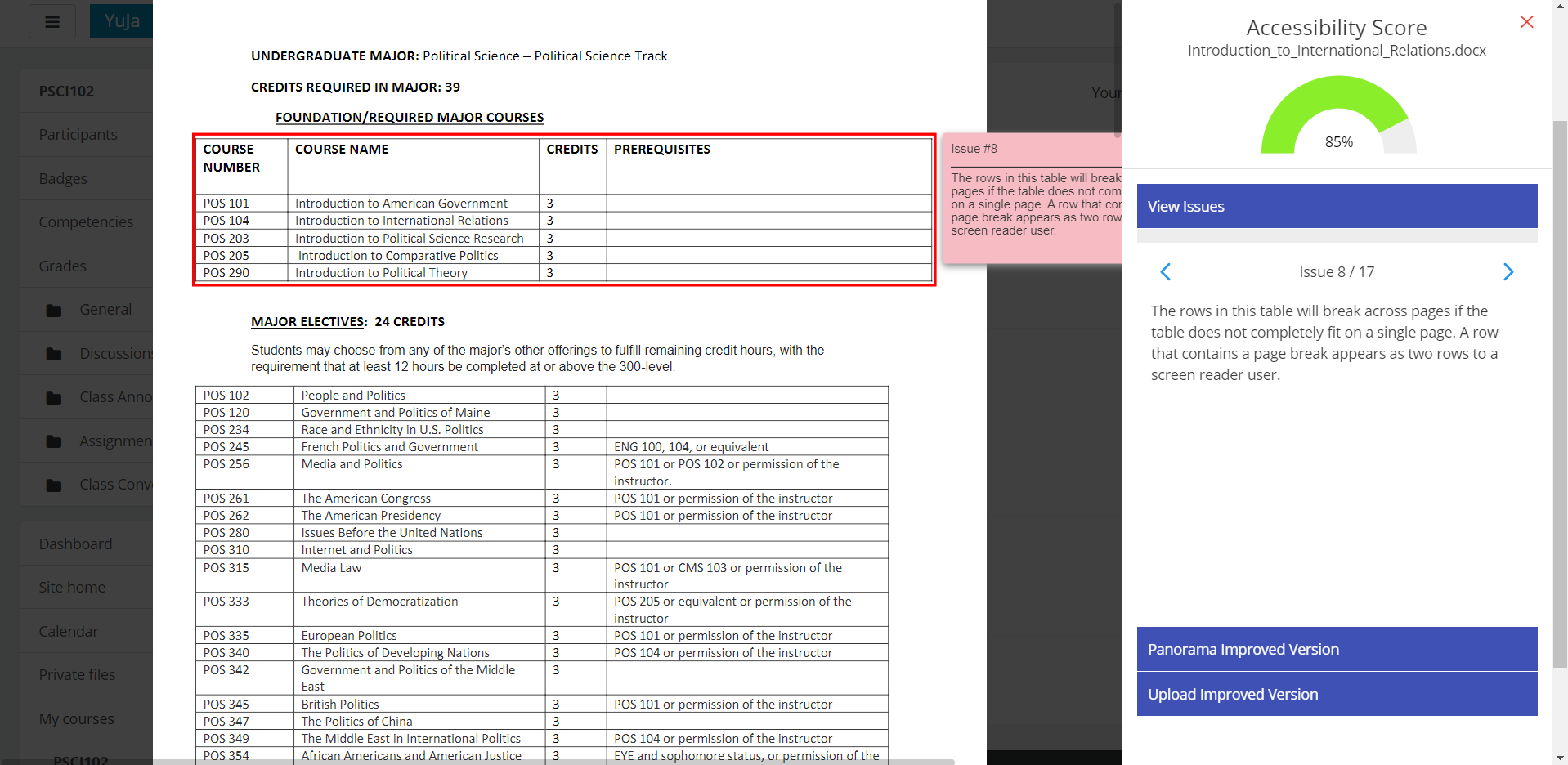This screenshot has width=1568, height=765.
Task: Click the YuJa logo button
Action: point(122,20)
